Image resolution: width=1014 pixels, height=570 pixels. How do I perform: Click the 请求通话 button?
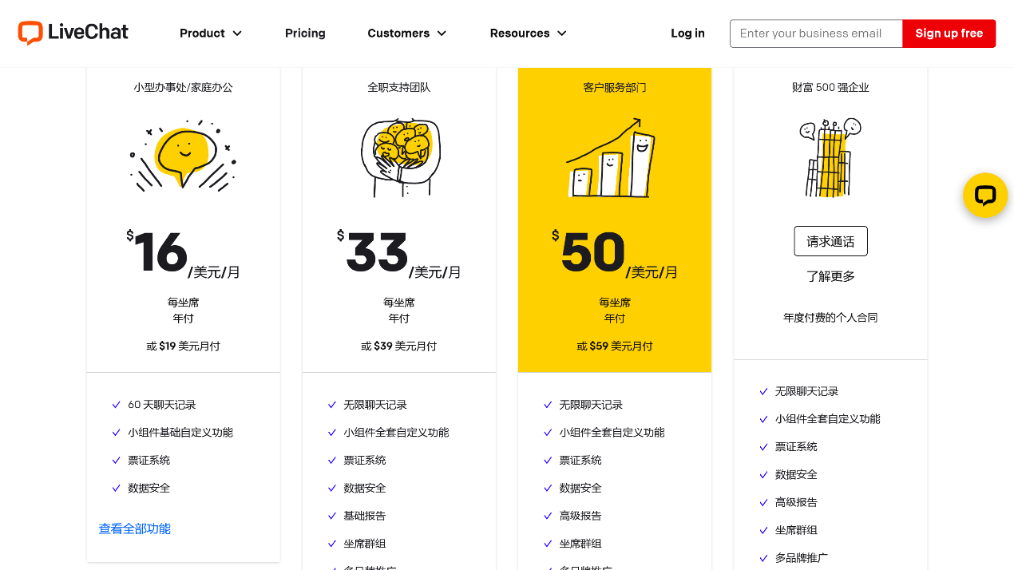pyautogui.click(x=830, y=241)
